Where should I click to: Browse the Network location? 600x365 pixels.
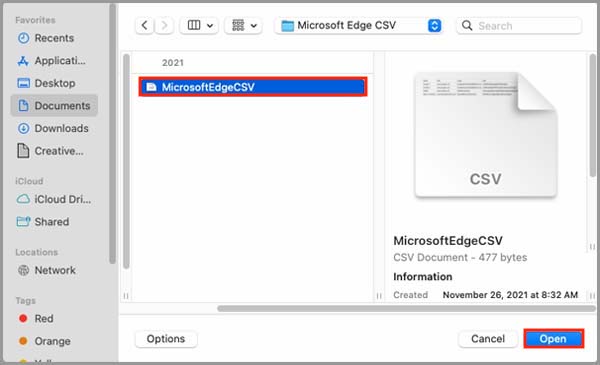tap(54, 270)
